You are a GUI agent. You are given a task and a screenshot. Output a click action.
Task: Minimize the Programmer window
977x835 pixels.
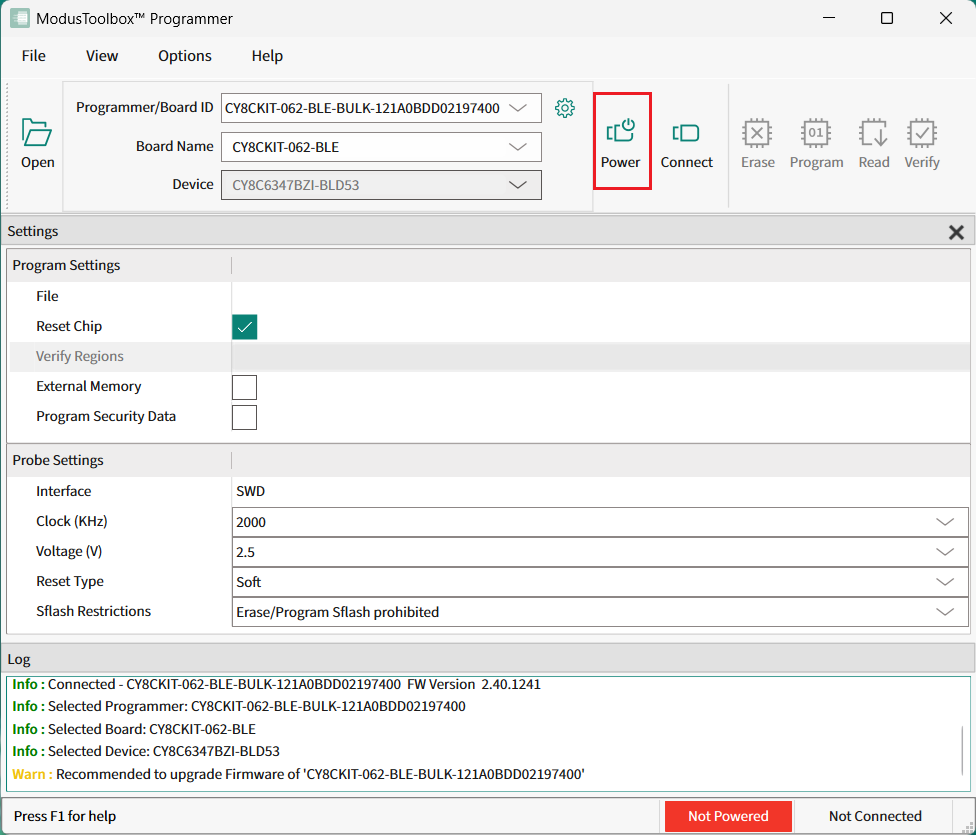coord(829,18)
